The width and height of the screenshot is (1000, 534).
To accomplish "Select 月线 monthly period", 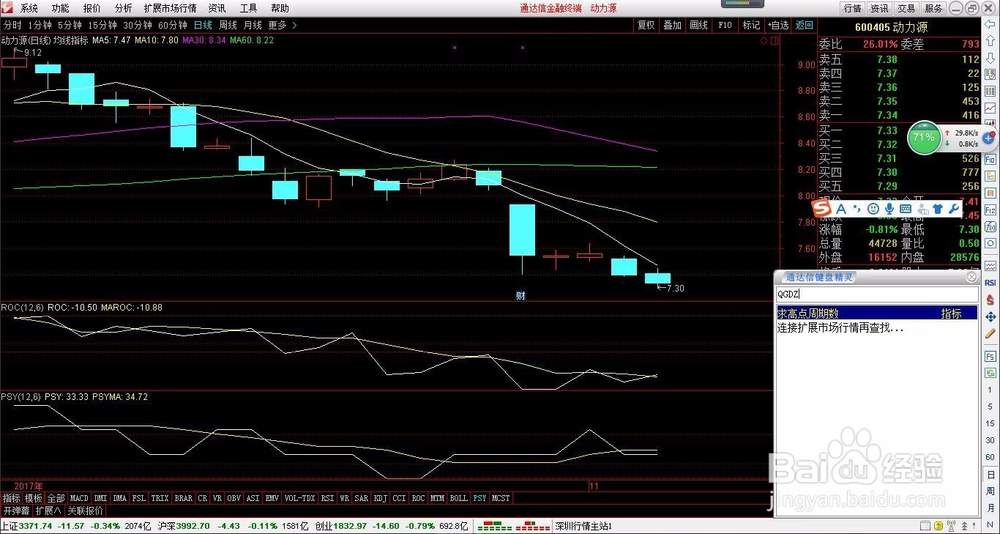I will (x=253, y=26).
